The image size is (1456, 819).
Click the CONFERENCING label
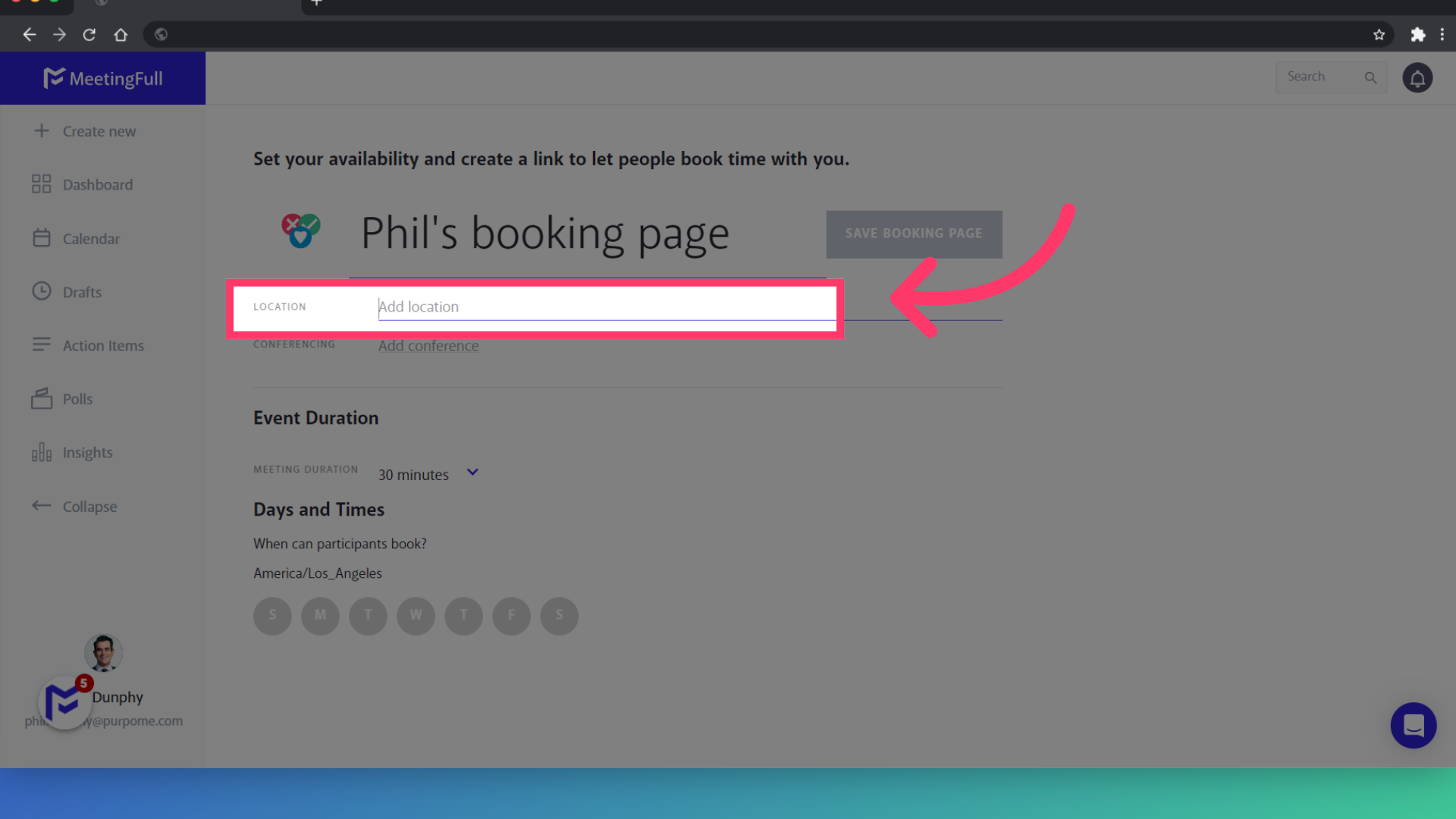[x=294, y=344]
